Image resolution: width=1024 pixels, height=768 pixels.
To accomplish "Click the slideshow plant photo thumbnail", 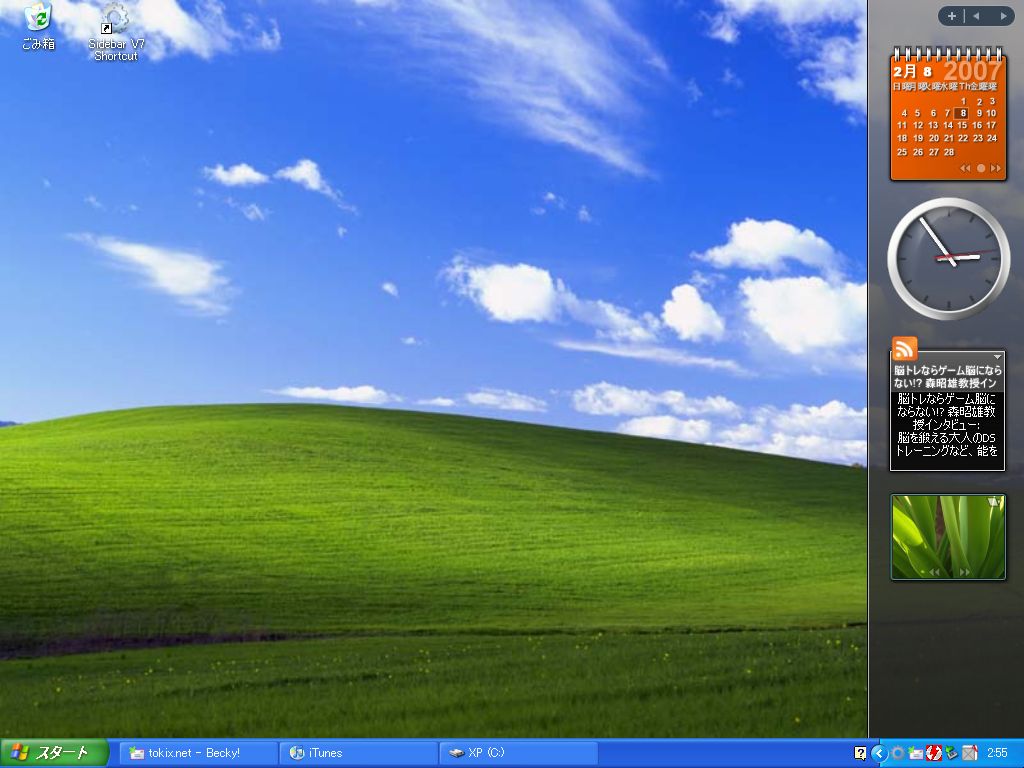I will [948, 537].
